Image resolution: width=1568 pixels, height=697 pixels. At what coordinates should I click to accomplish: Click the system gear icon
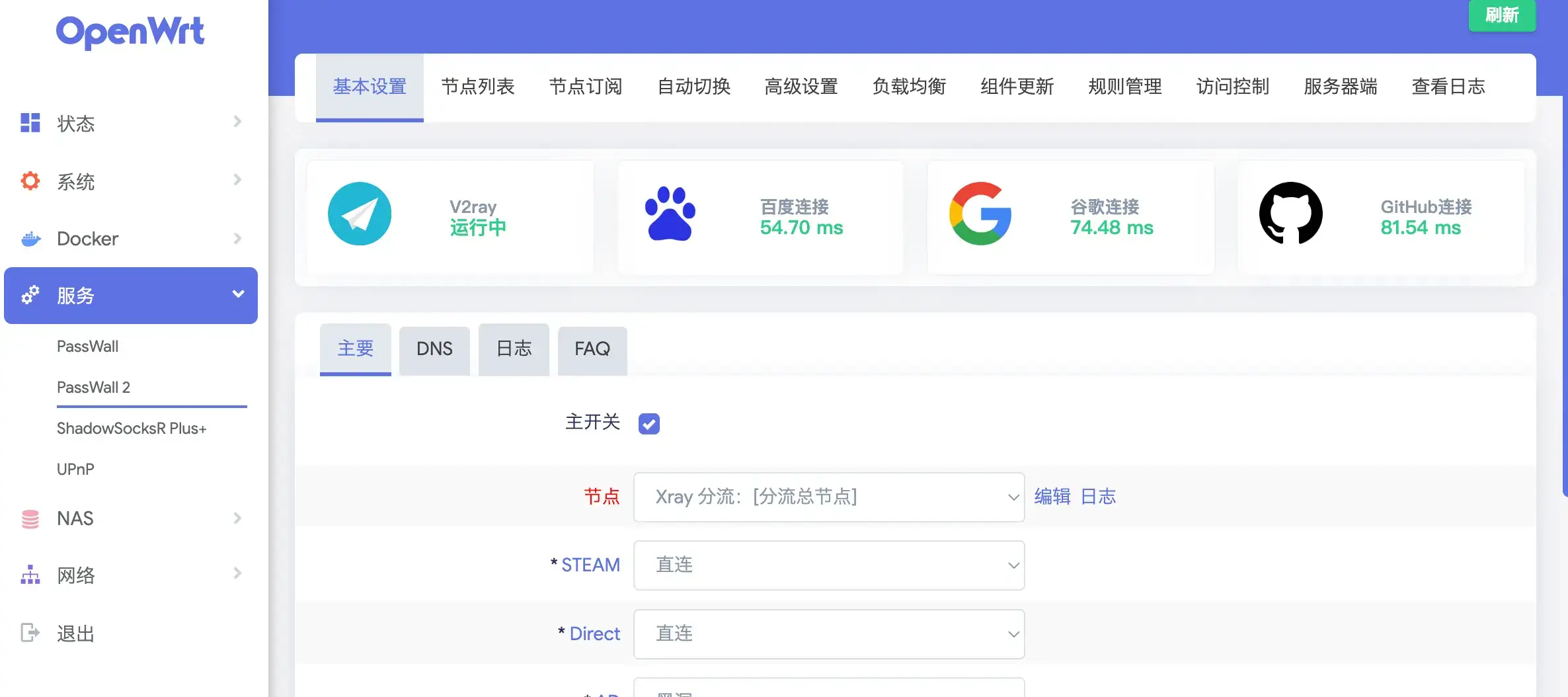30,181
